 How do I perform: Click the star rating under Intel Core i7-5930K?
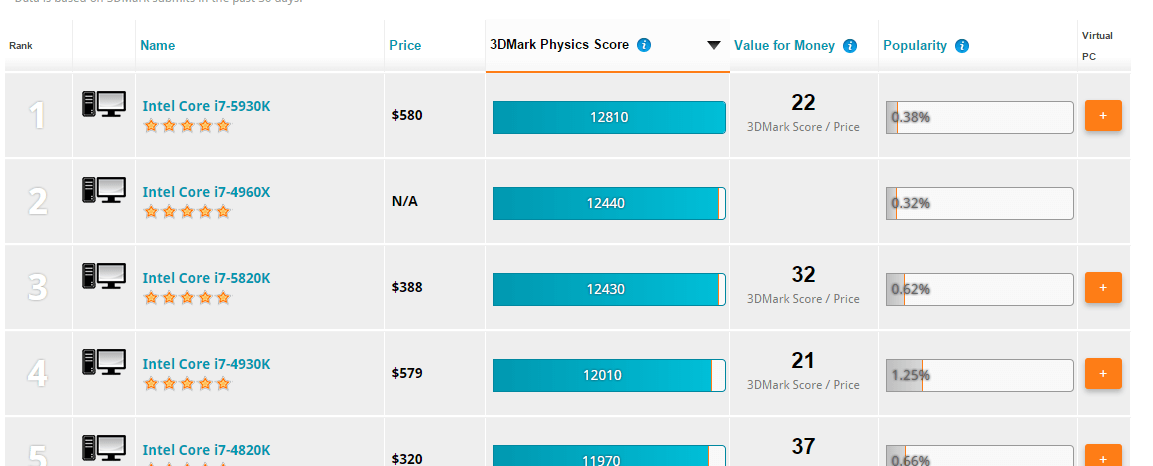(x=187, y=126)
